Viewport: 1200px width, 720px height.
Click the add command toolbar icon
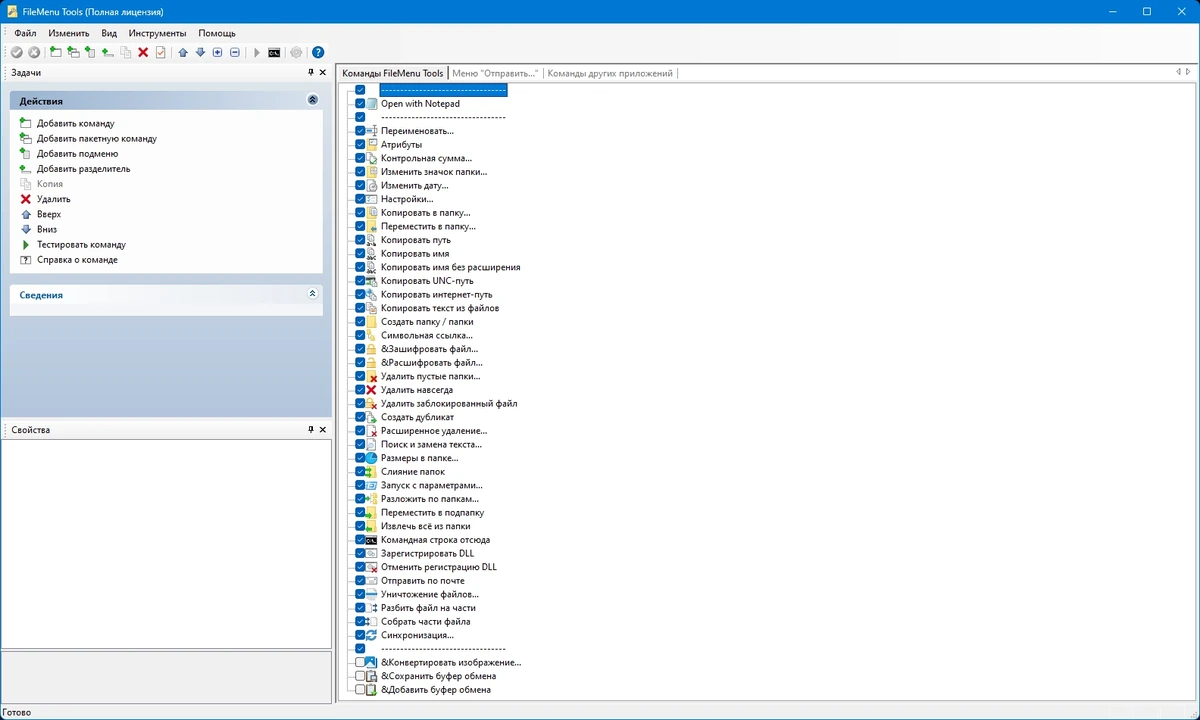(x=55, y=52)
